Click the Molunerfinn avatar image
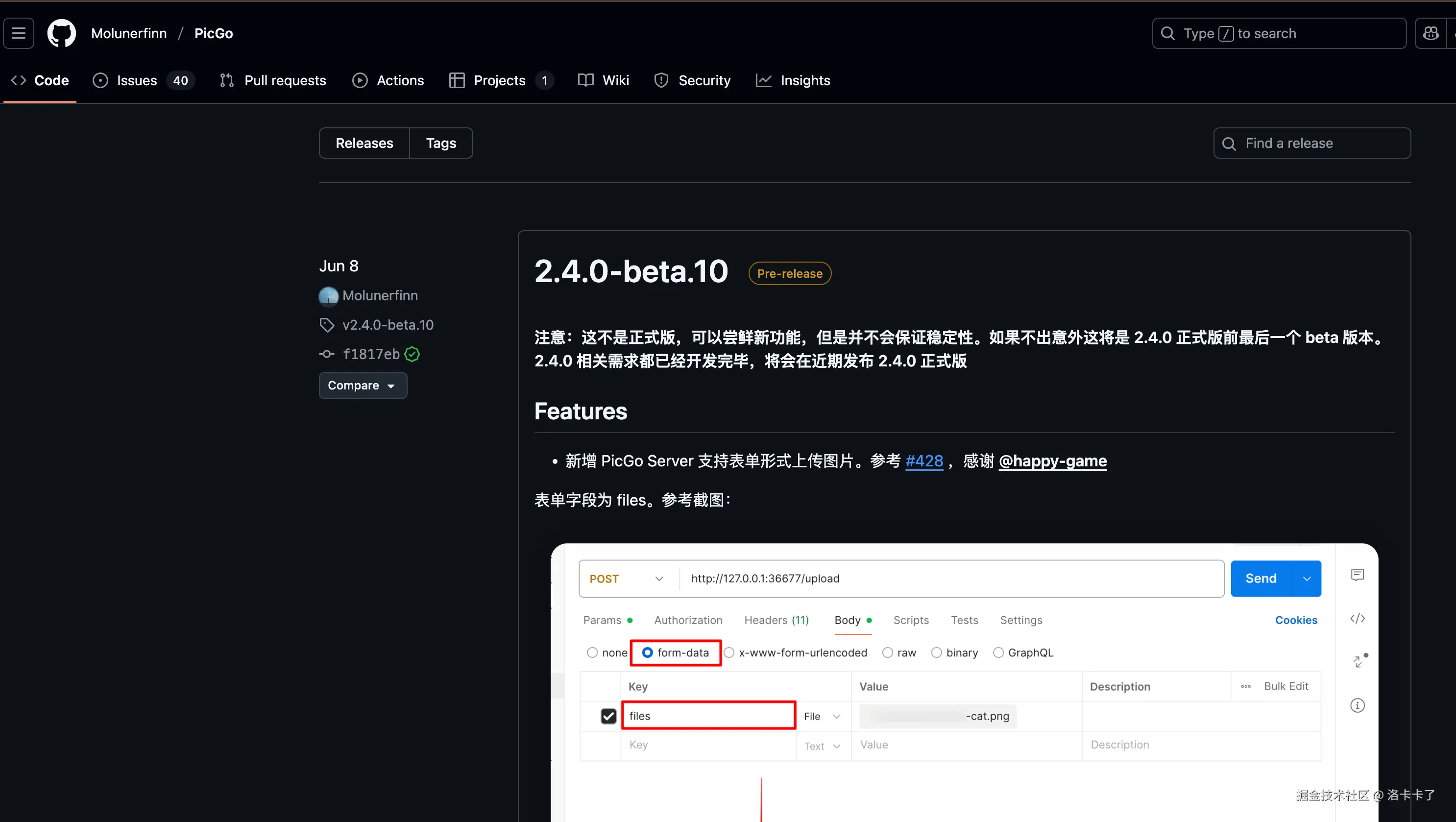 pyautogui.click(x=328, y=296)
